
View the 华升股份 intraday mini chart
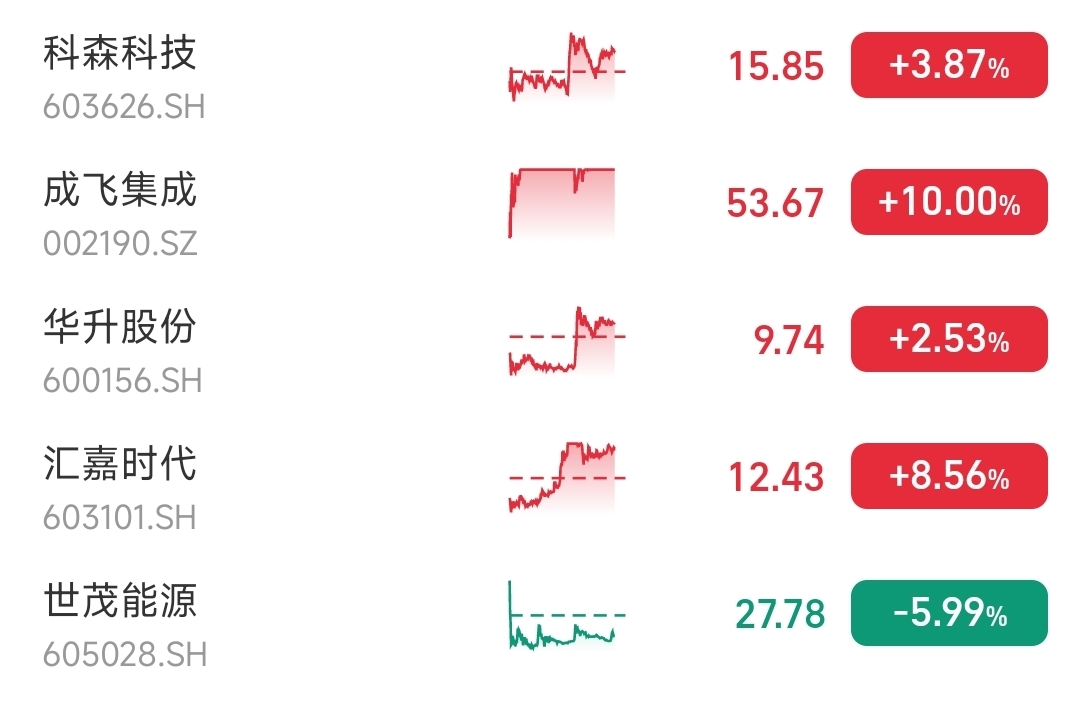567,340
